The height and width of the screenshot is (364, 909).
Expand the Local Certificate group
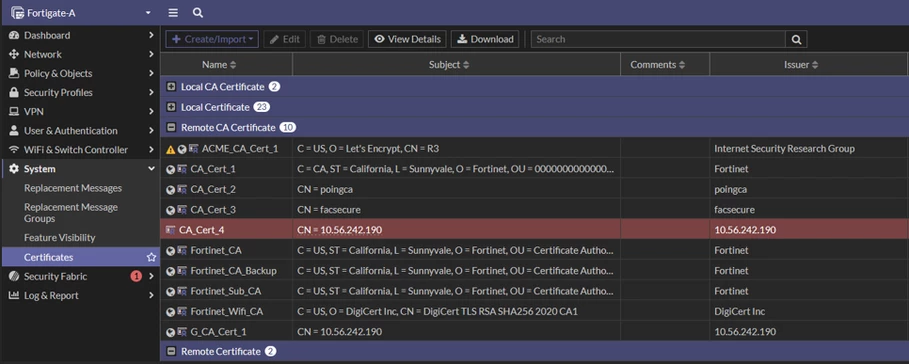pyautogui.click(x=171, y=107)
